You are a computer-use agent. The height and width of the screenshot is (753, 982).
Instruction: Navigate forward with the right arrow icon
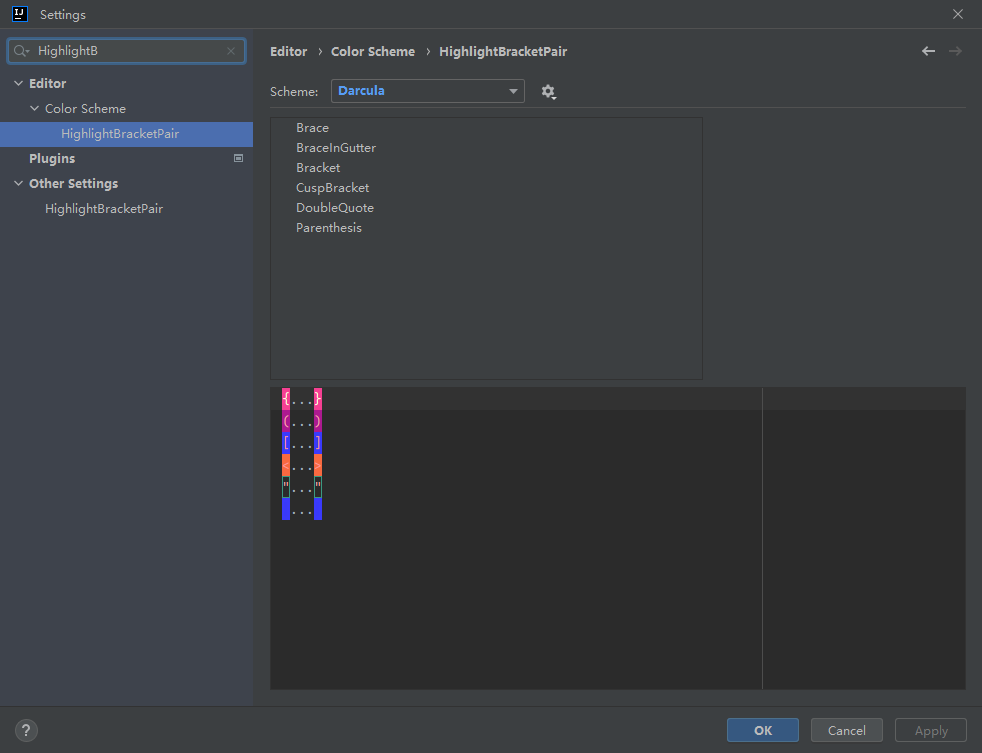(956, 50)
